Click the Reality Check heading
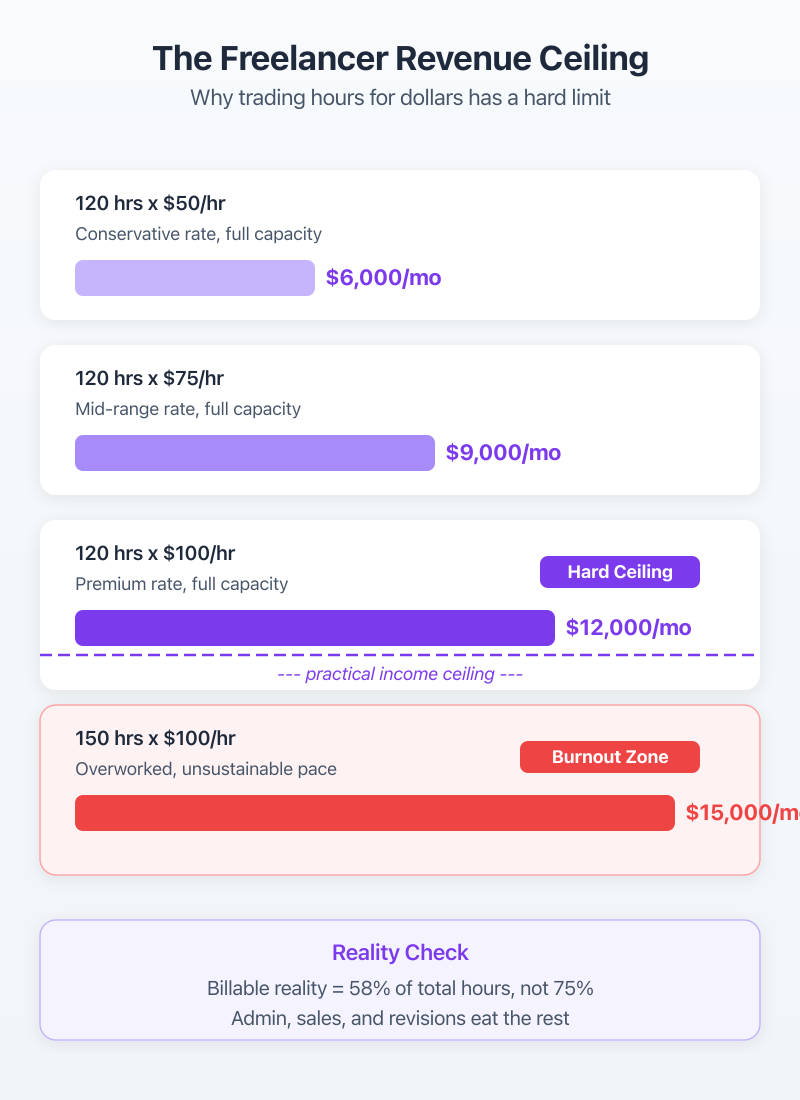Screen dimensions: 800x1100 (400, 952)
